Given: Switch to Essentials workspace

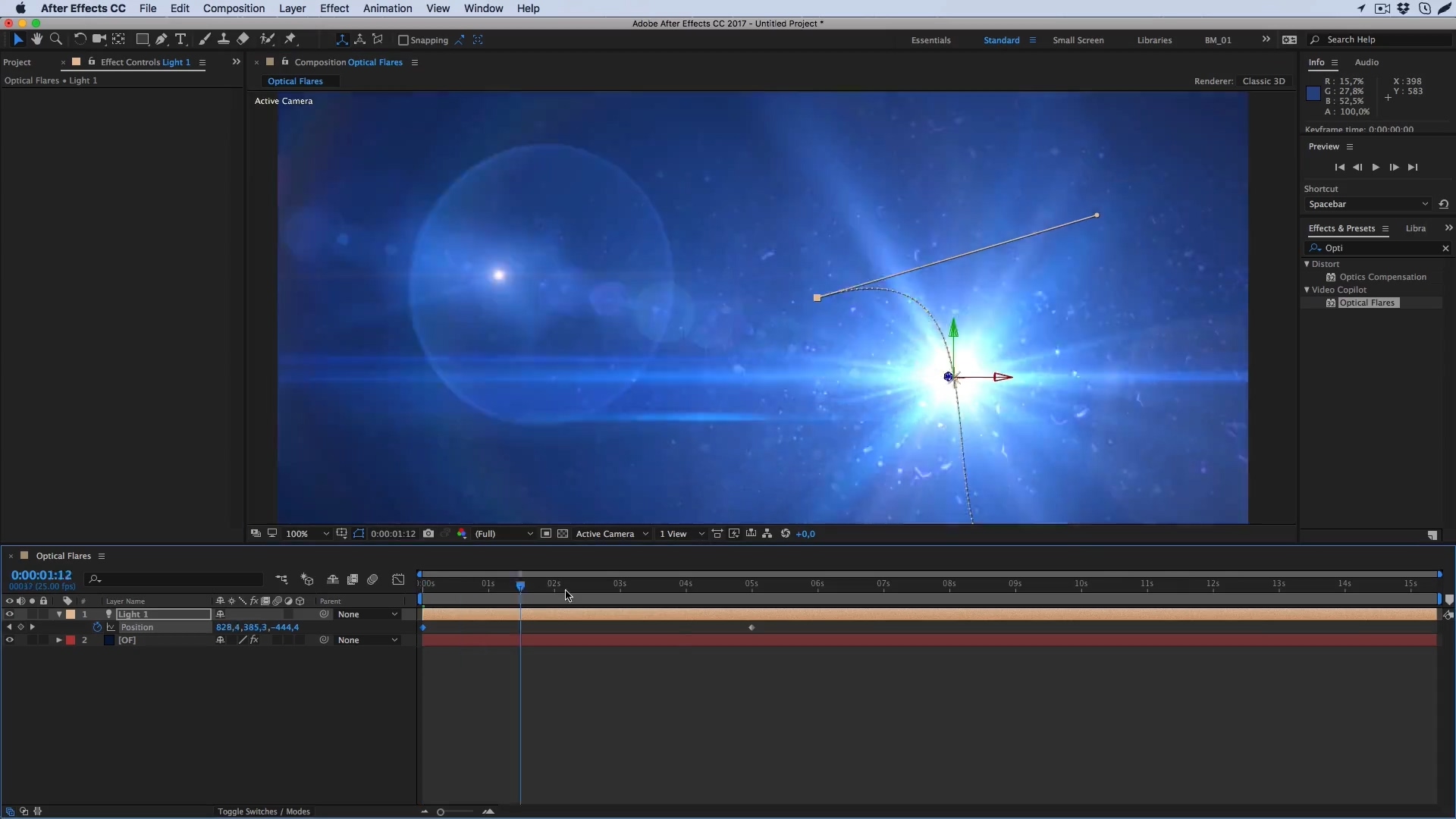Looking at the screenshot, I should (930, 40).
